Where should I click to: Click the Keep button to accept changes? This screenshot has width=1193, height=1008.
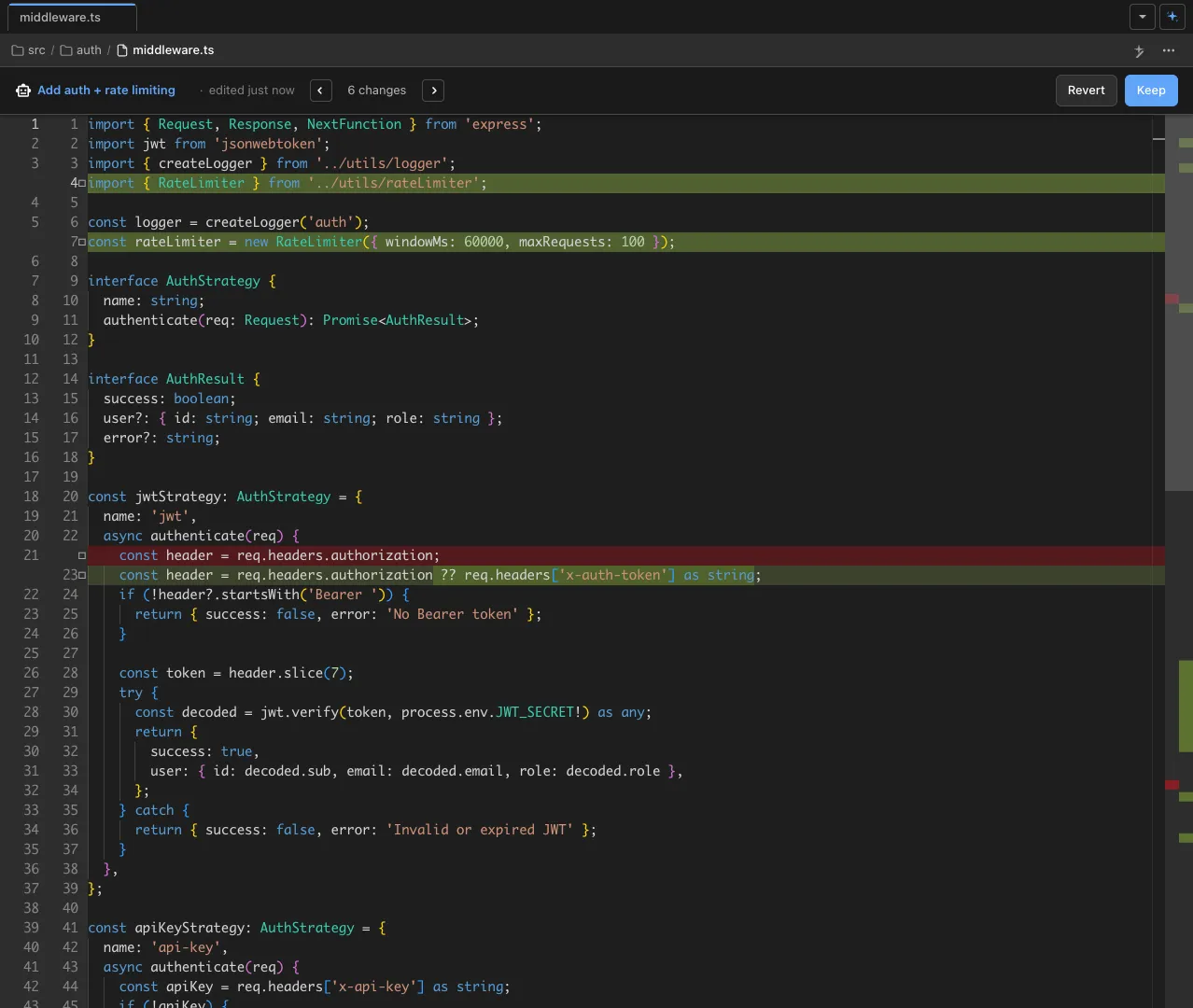(x=1150, y=90)
